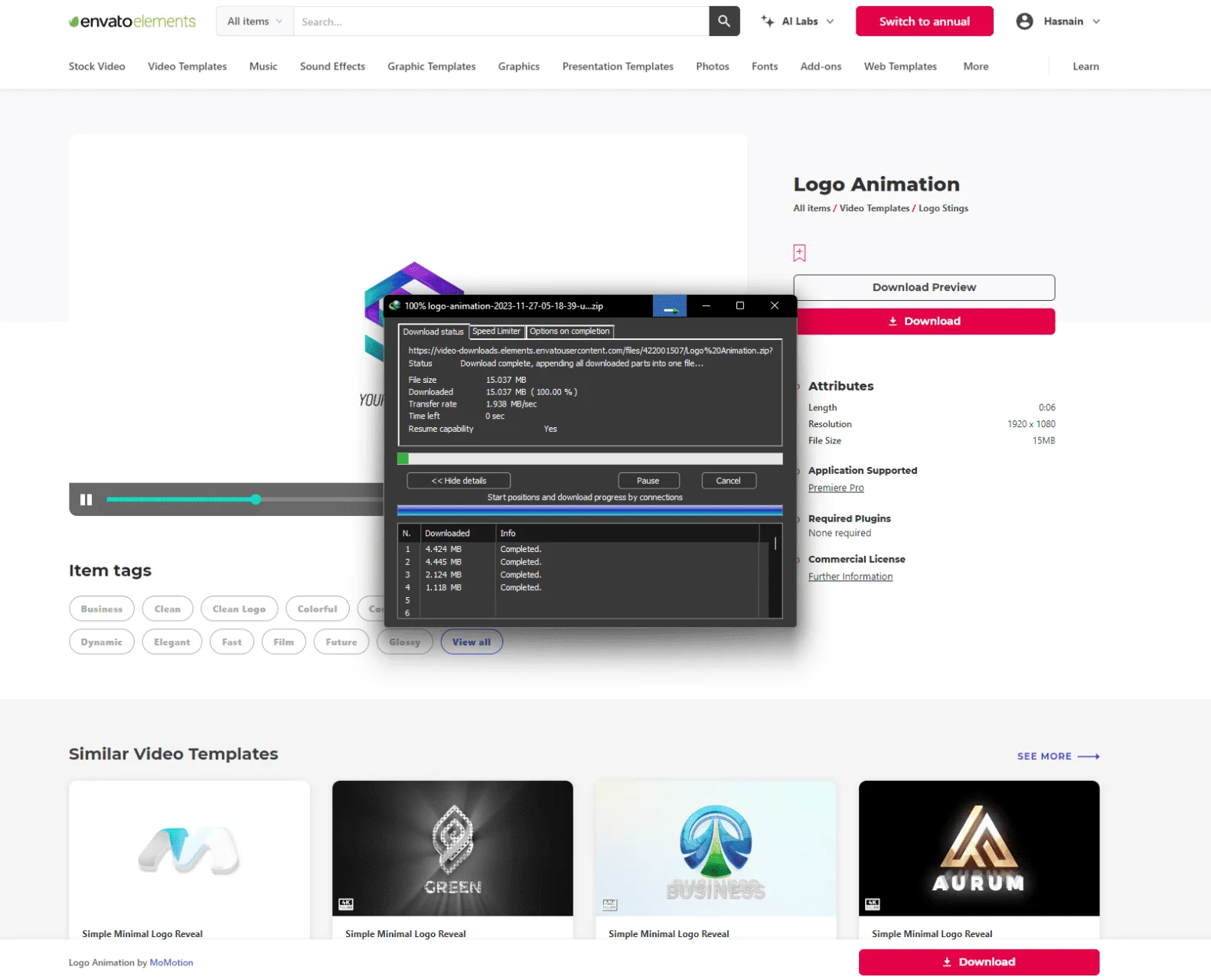Click the Download Preview button
The width and height of the screenshot is (1211, 980).
coord(924,287)
